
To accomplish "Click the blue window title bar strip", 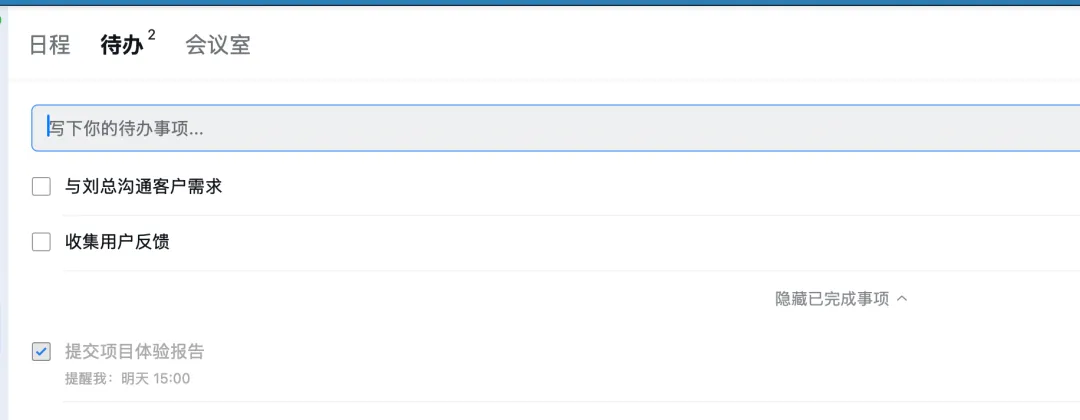I will pyautogui.click(x=540, y=3).
